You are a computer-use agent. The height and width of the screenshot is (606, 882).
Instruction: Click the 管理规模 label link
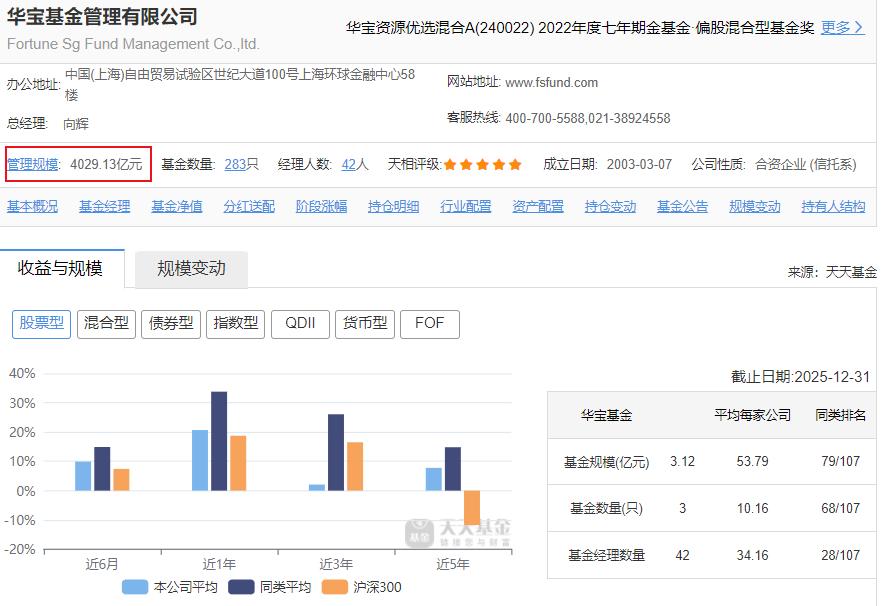(33, 165)
